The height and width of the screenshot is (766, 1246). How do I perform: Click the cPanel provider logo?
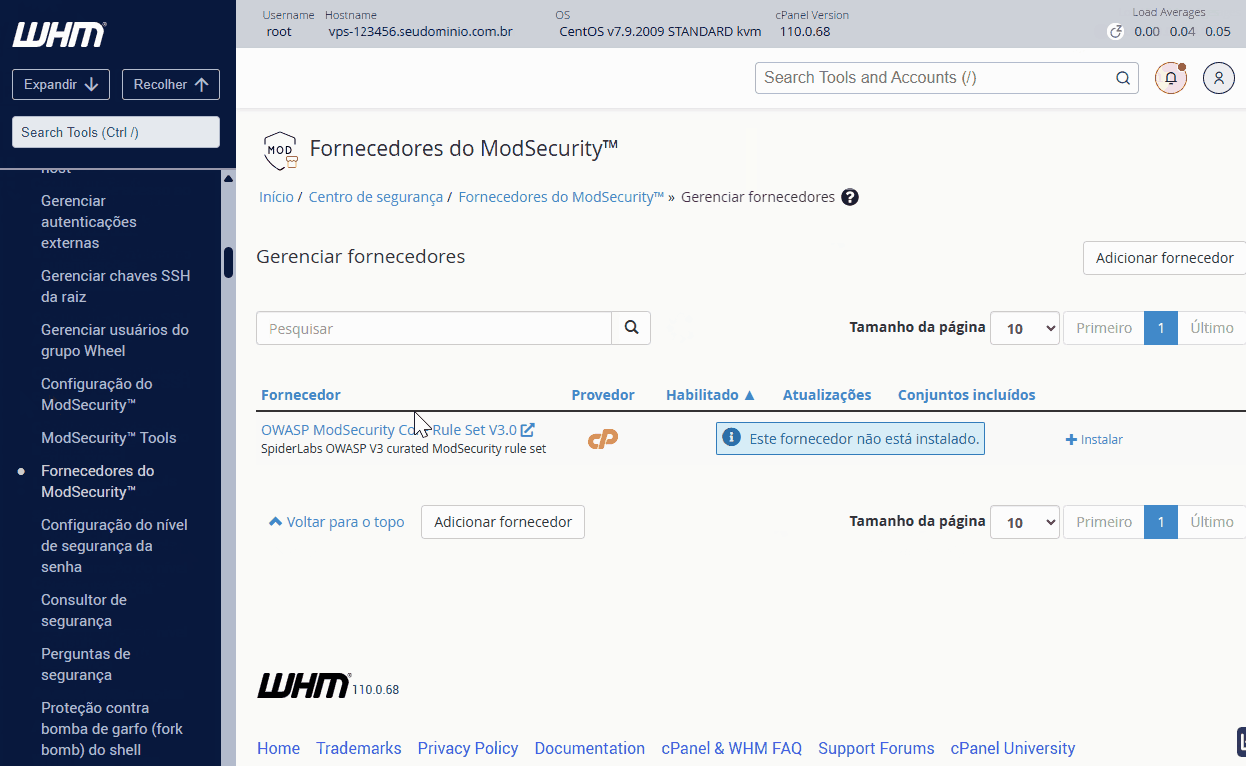tap(603, 439)
